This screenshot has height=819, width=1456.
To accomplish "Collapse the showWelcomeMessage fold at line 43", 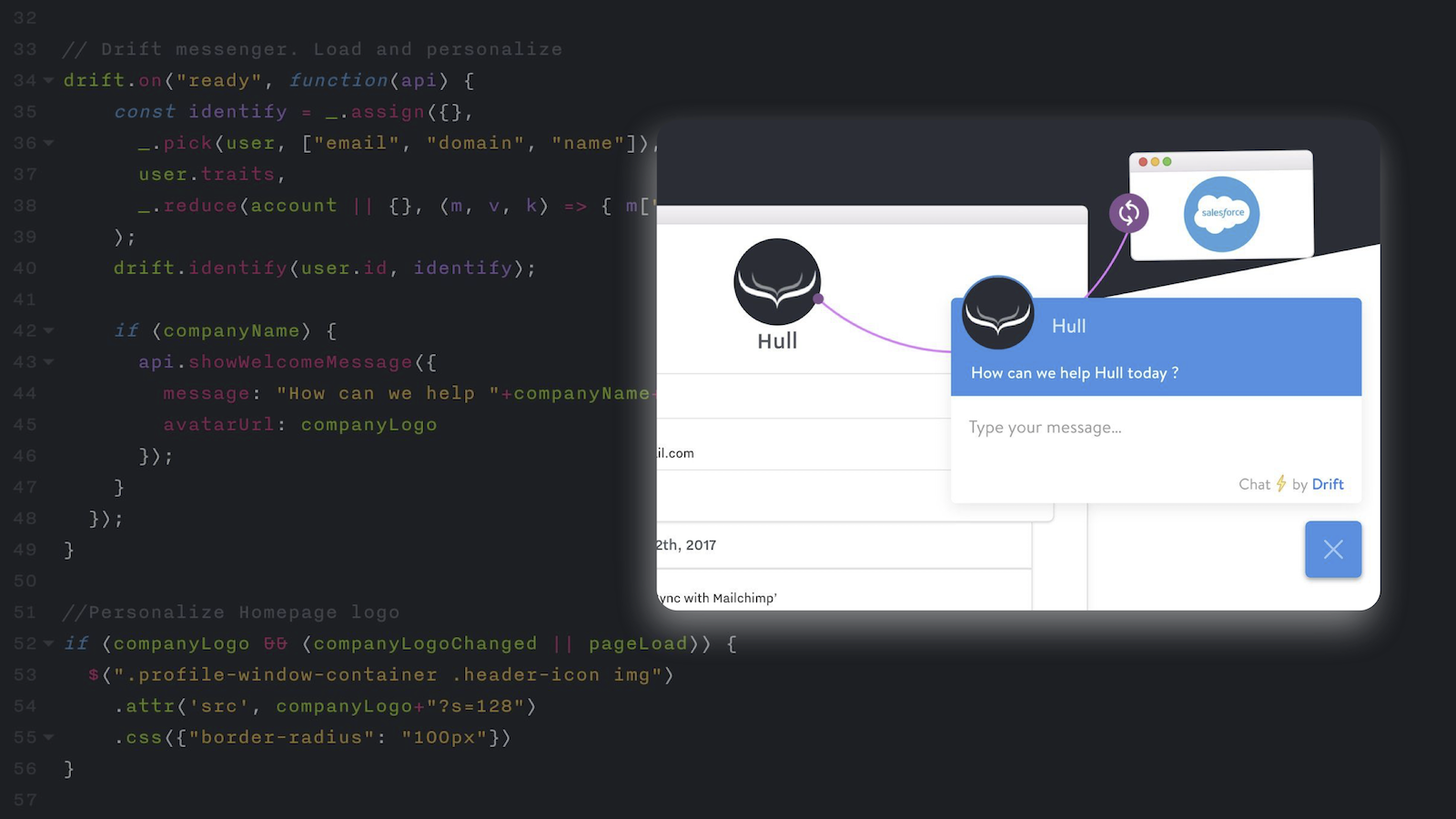I will pyautogui.click(x=48, y=362).
